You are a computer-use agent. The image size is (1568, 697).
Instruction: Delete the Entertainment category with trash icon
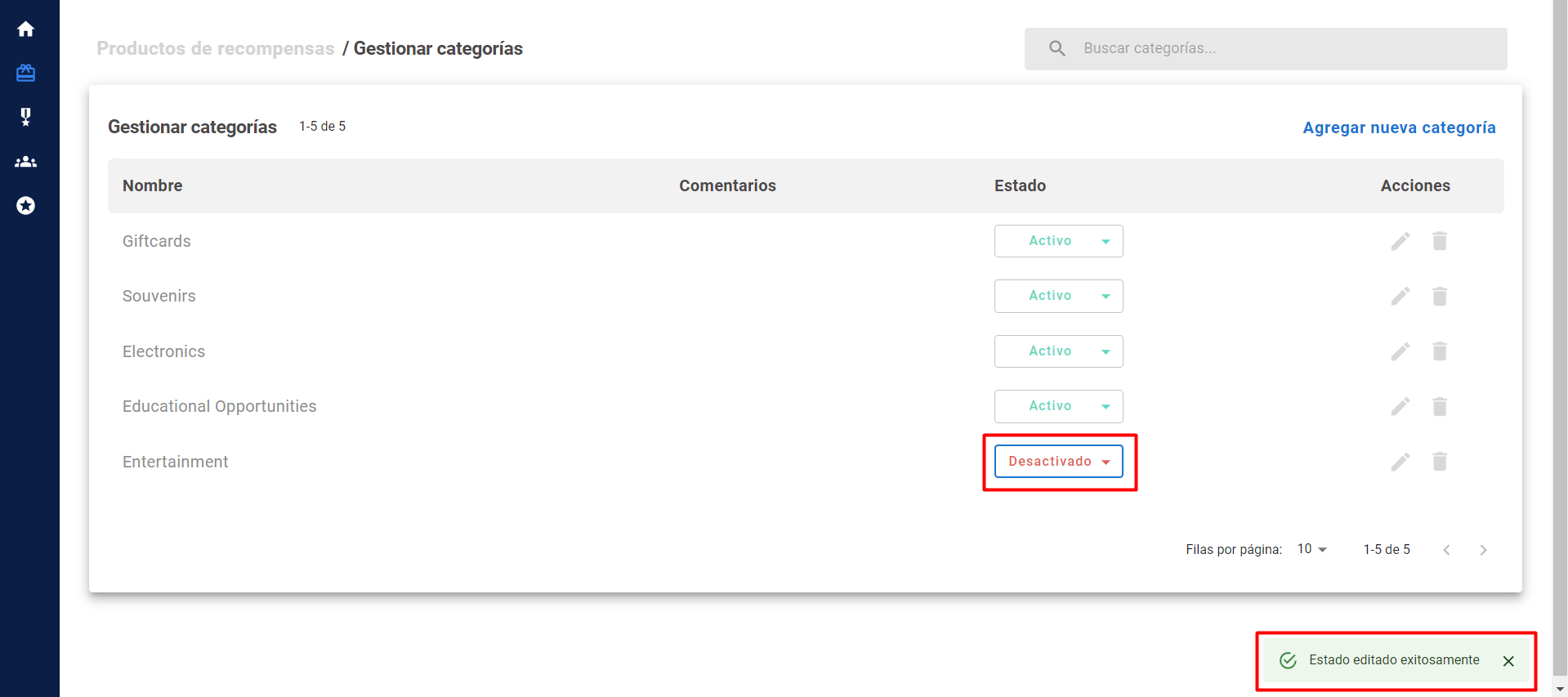pos(1439,462)
